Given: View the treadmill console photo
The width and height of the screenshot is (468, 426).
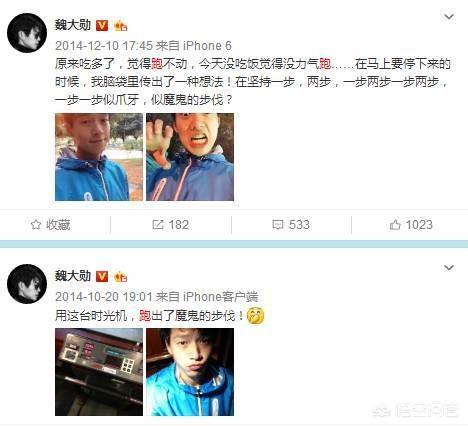Looking at the screenshot, I should pos(99,372).
